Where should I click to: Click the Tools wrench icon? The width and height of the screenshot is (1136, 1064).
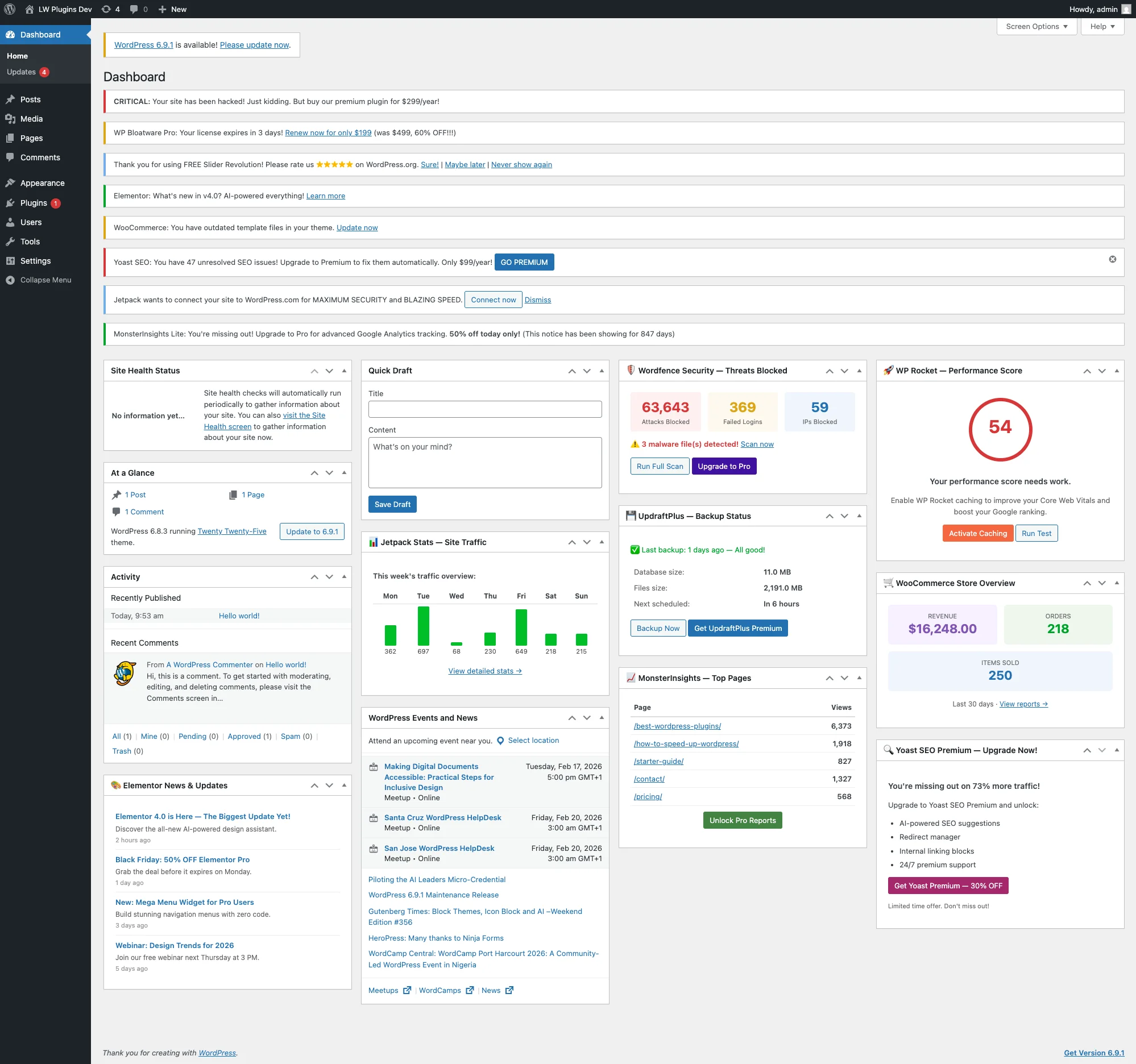click(x=11, y=241)
